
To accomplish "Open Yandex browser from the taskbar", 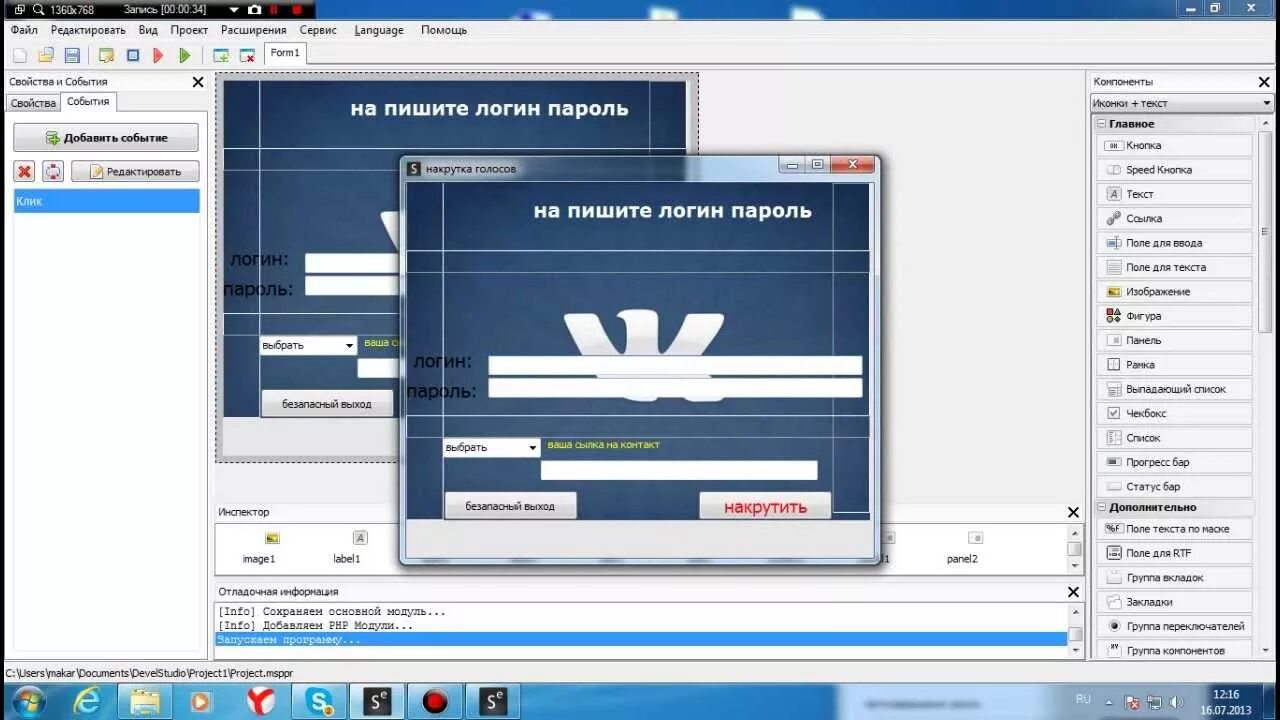I will pyautogui.click(x=261, y=702).
